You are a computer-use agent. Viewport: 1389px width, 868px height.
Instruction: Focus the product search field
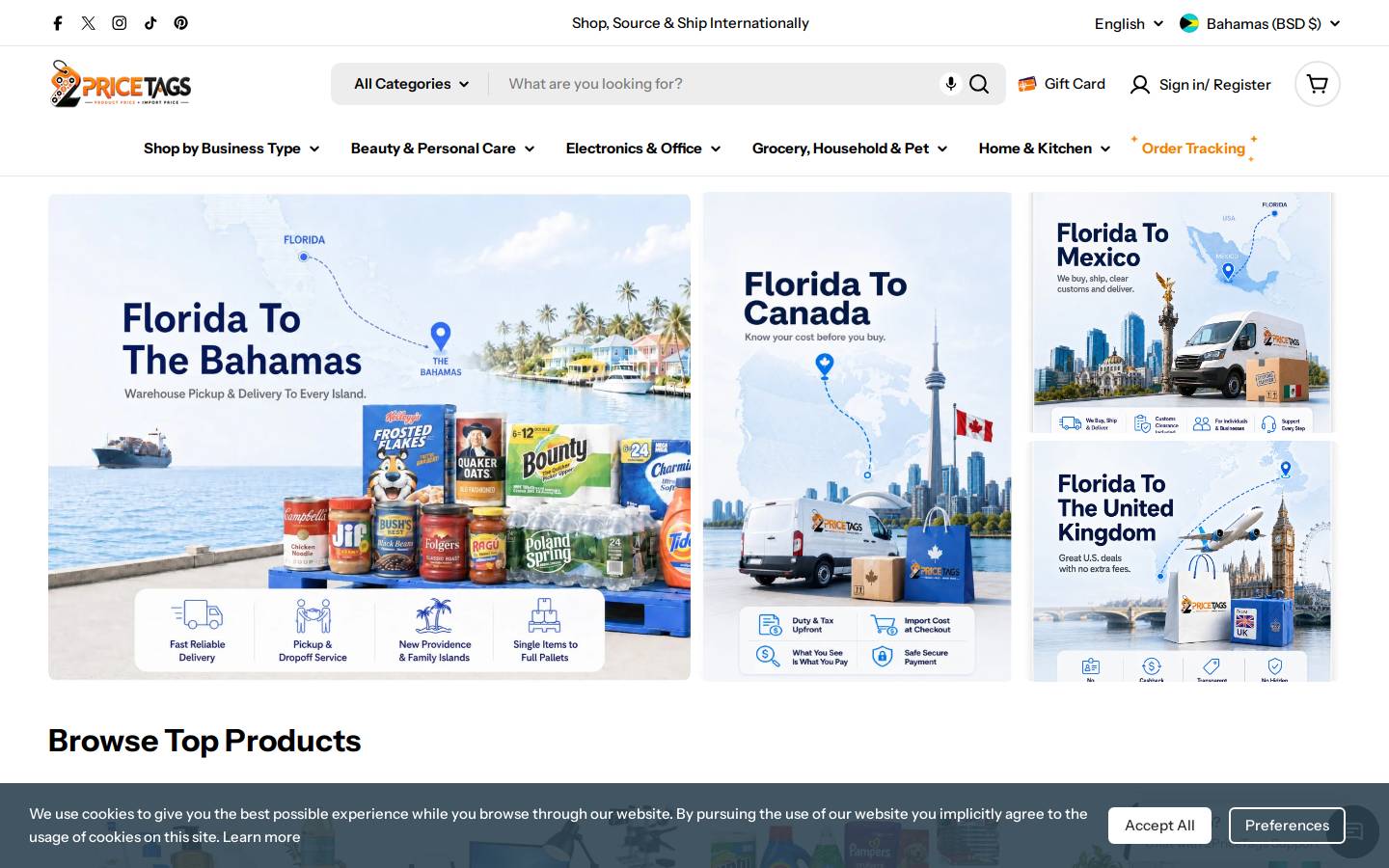coord(719,84)
